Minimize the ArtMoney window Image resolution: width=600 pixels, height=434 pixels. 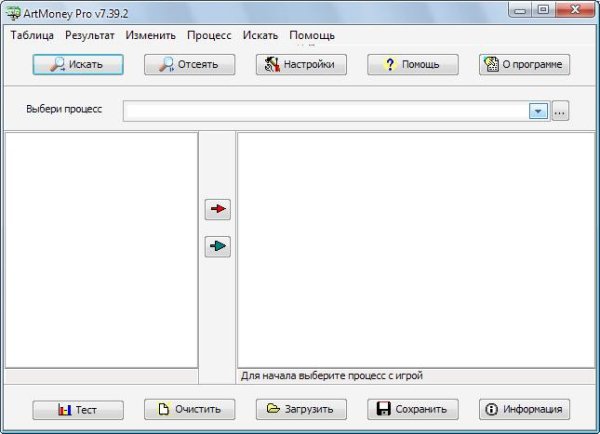(520, 10)
